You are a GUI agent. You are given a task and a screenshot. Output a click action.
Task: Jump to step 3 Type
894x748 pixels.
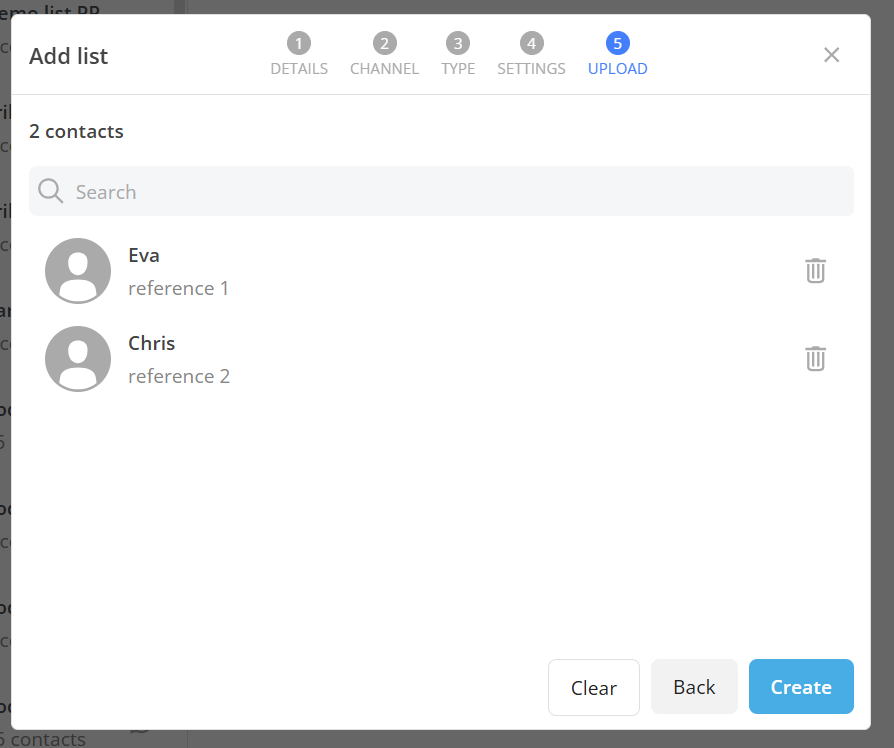pos(458,55)
